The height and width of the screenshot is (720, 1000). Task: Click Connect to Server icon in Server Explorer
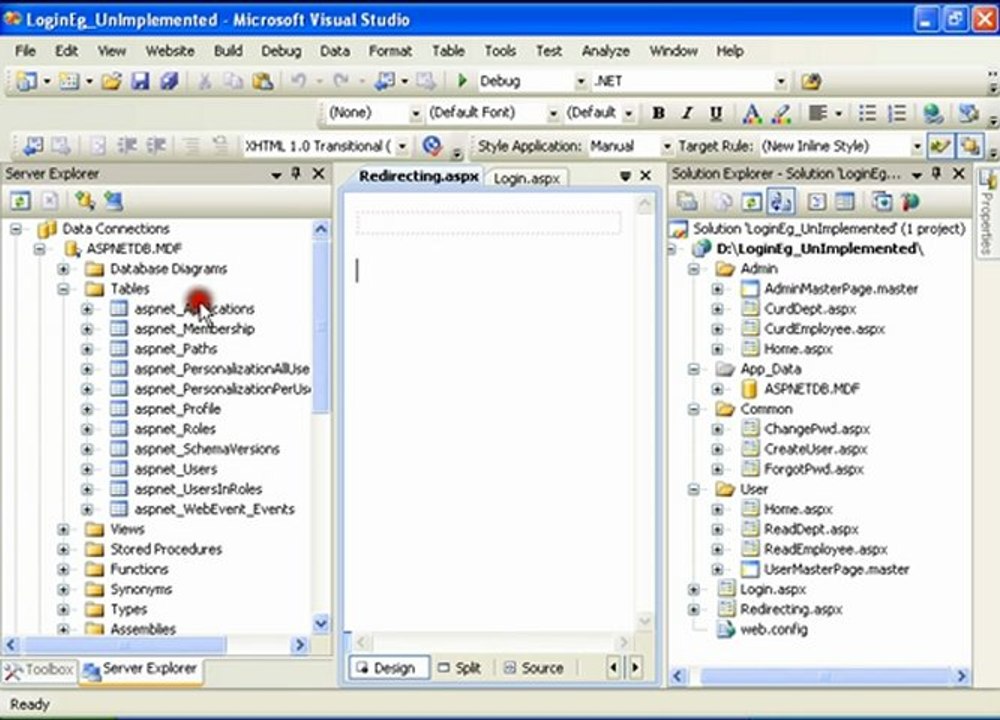tap(114, 201)
